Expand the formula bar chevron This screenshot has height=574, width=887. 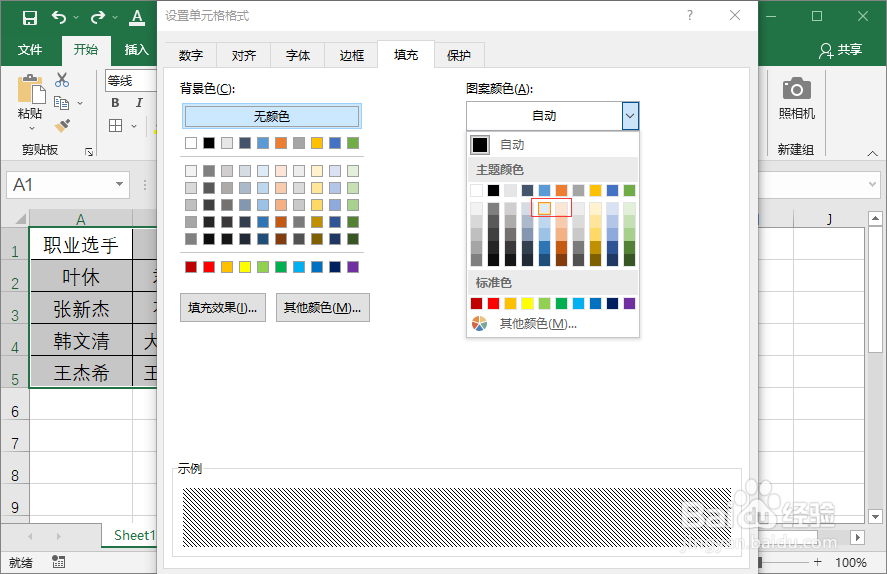pos(872,184)
